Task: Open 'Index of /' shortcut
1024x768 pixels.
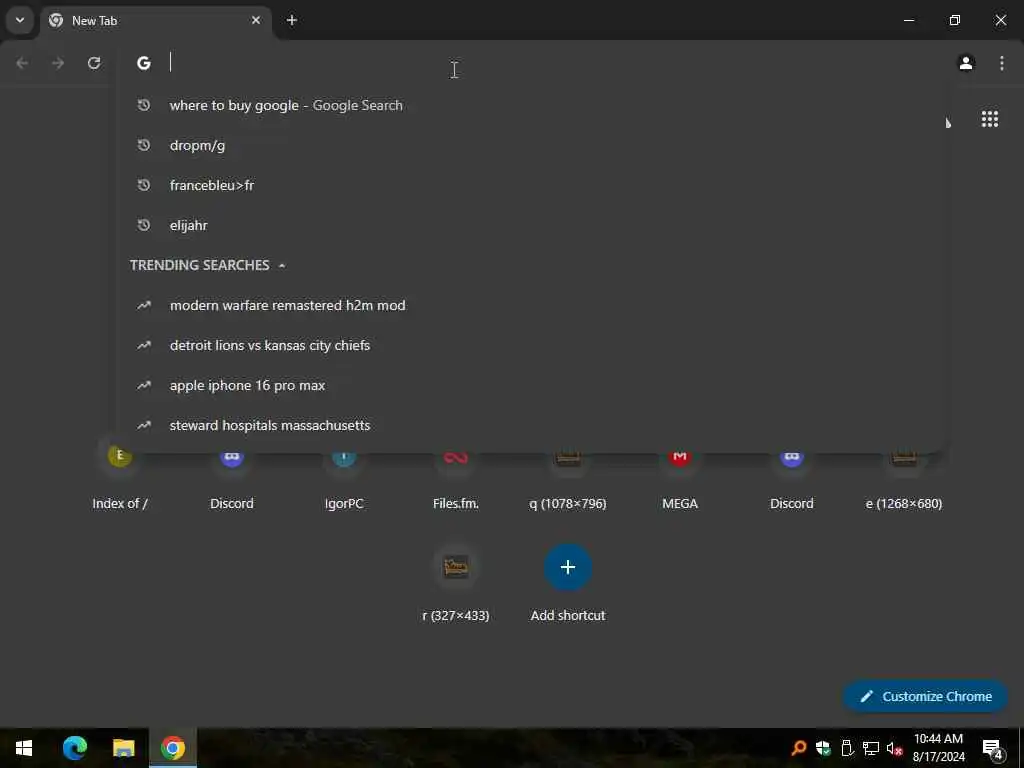Action: click(120, 480)
